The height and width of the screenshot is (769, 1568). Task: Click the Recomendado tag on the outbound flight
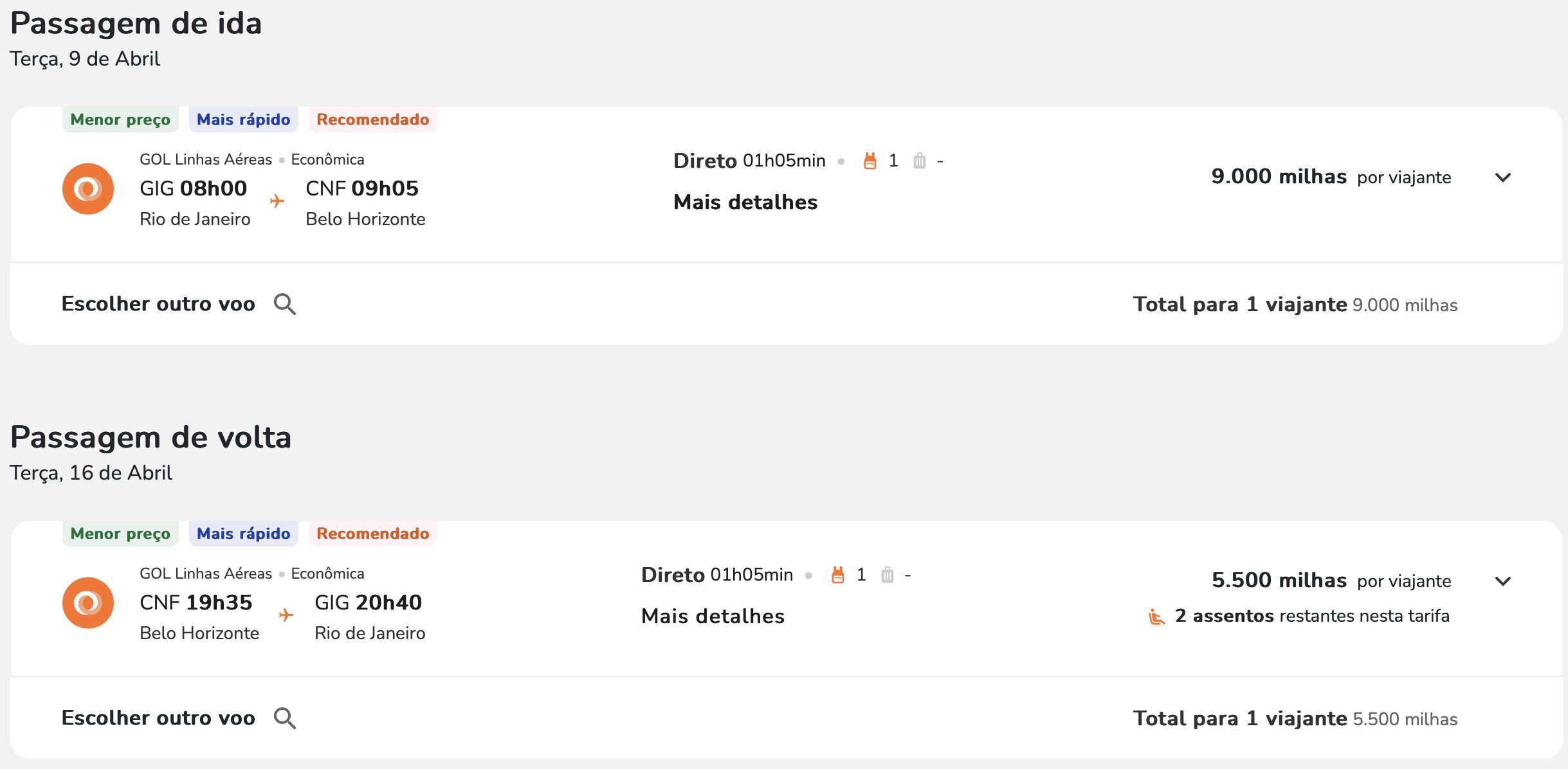tap(373, 120)
